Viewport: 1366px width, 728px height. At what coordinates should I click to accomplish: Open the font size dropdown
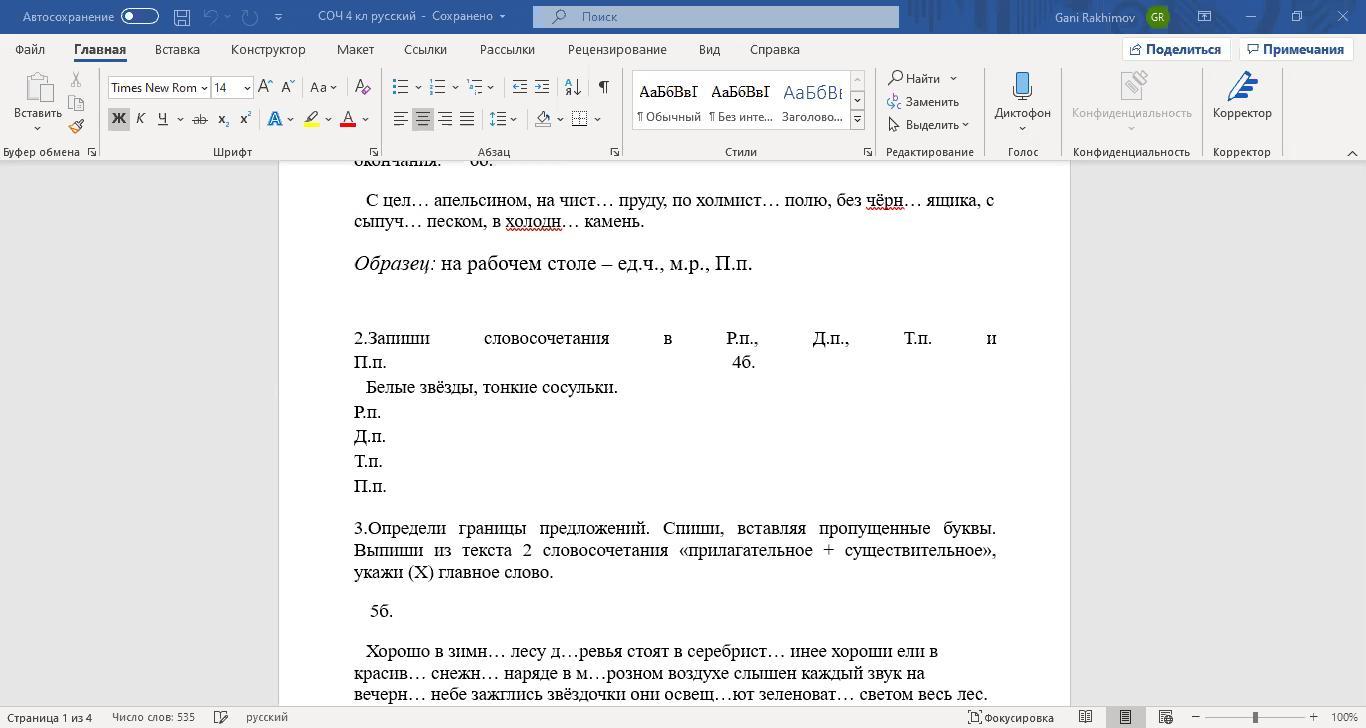[247, 88]
